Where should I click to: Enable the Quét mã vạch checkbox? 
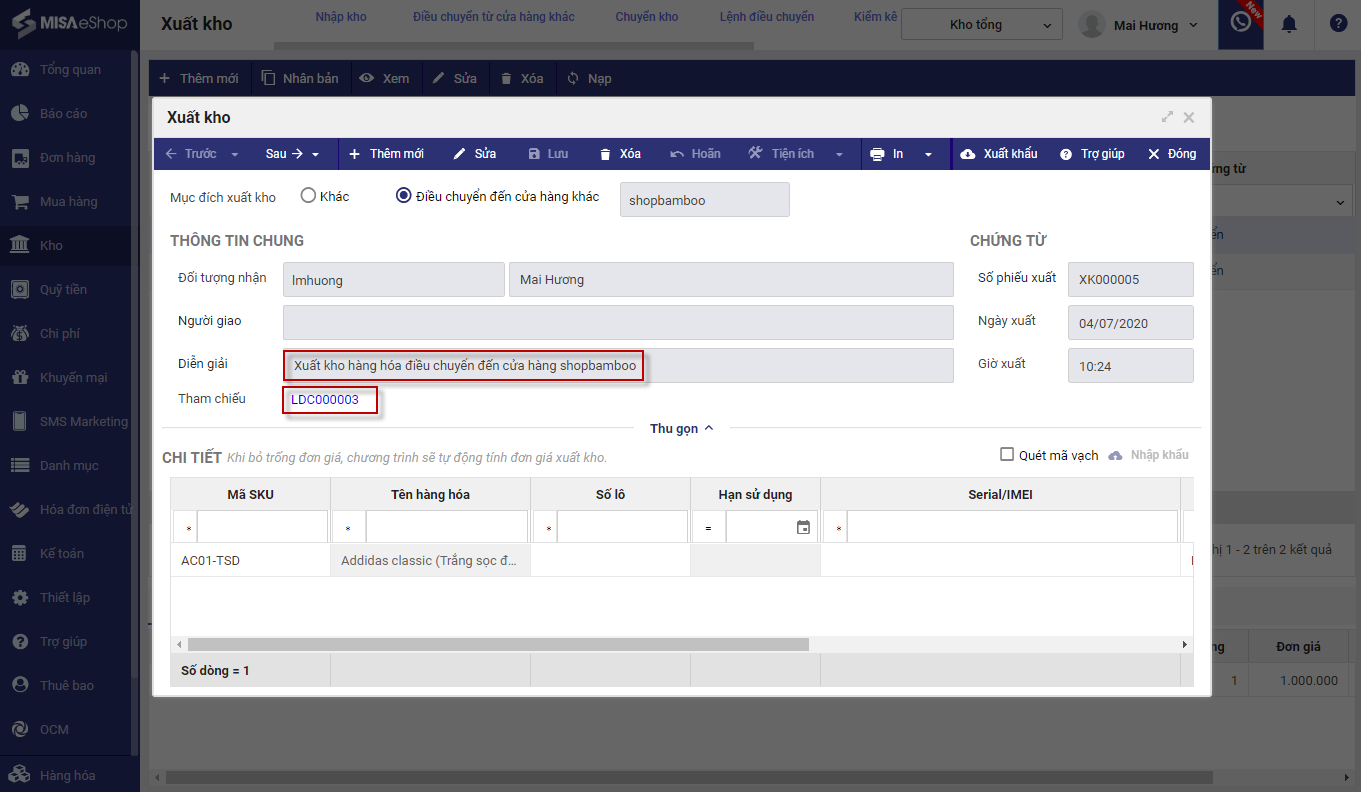(1007, 455)
